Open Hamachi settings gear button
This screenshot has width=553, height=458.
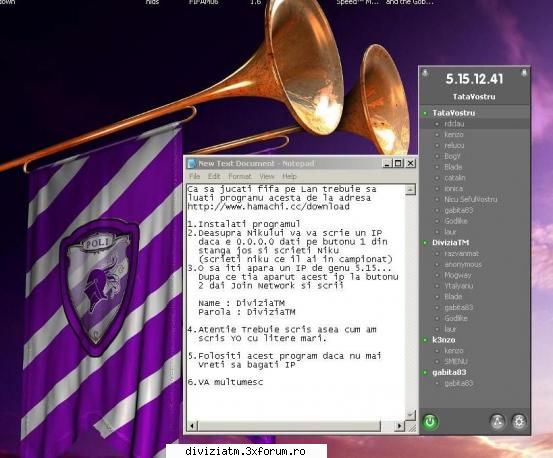pos(518,421)
